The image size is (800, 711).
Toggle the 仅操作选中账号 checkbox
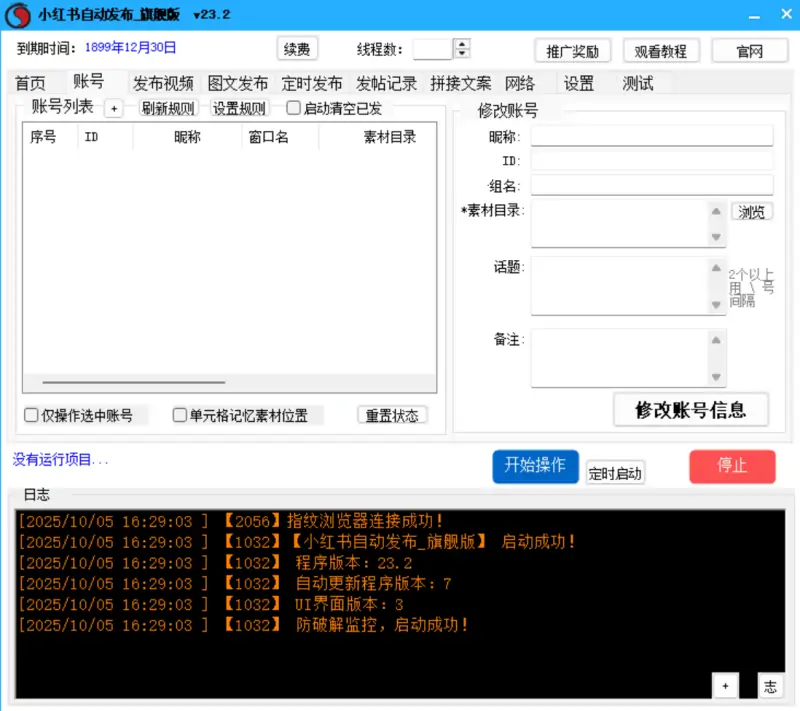click(32, 415)
